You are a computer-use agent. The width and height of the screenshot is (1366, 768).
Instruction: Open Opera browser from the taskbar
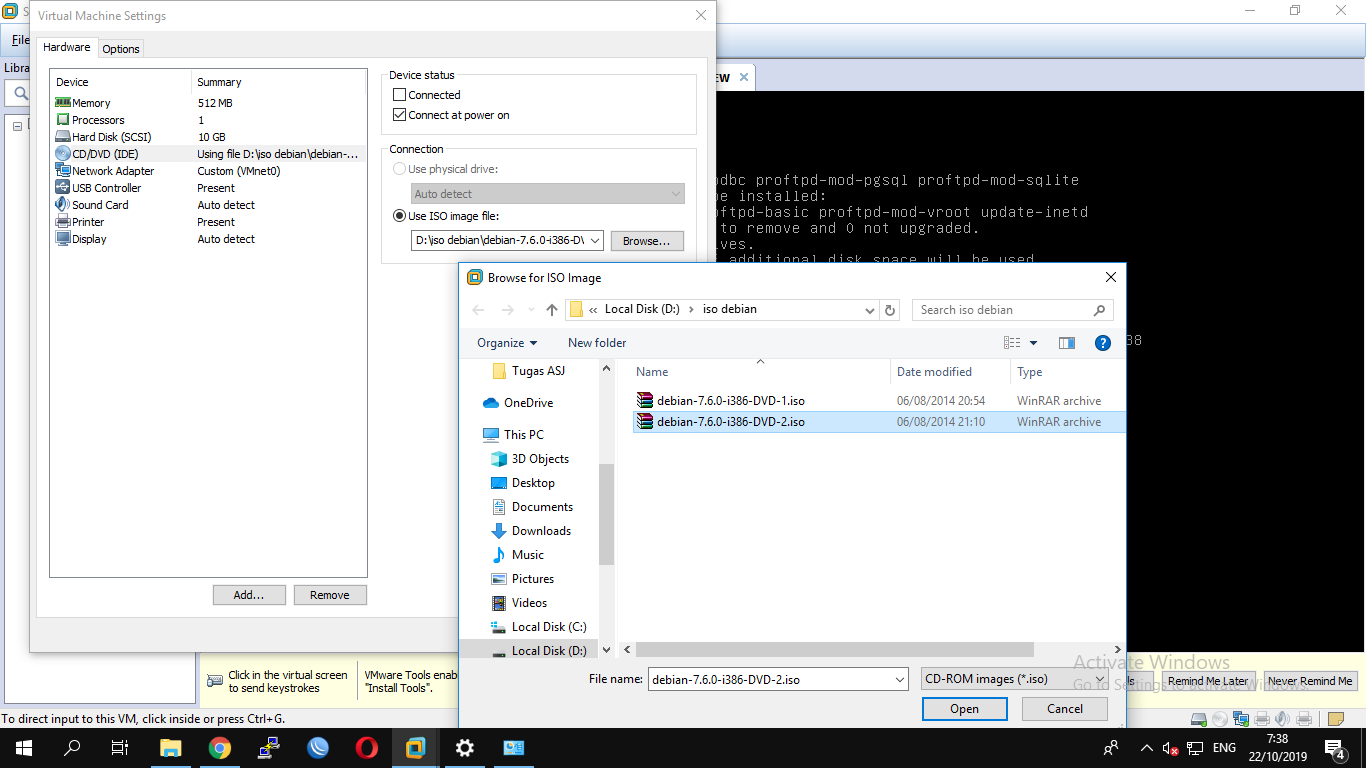coord(366,748)
